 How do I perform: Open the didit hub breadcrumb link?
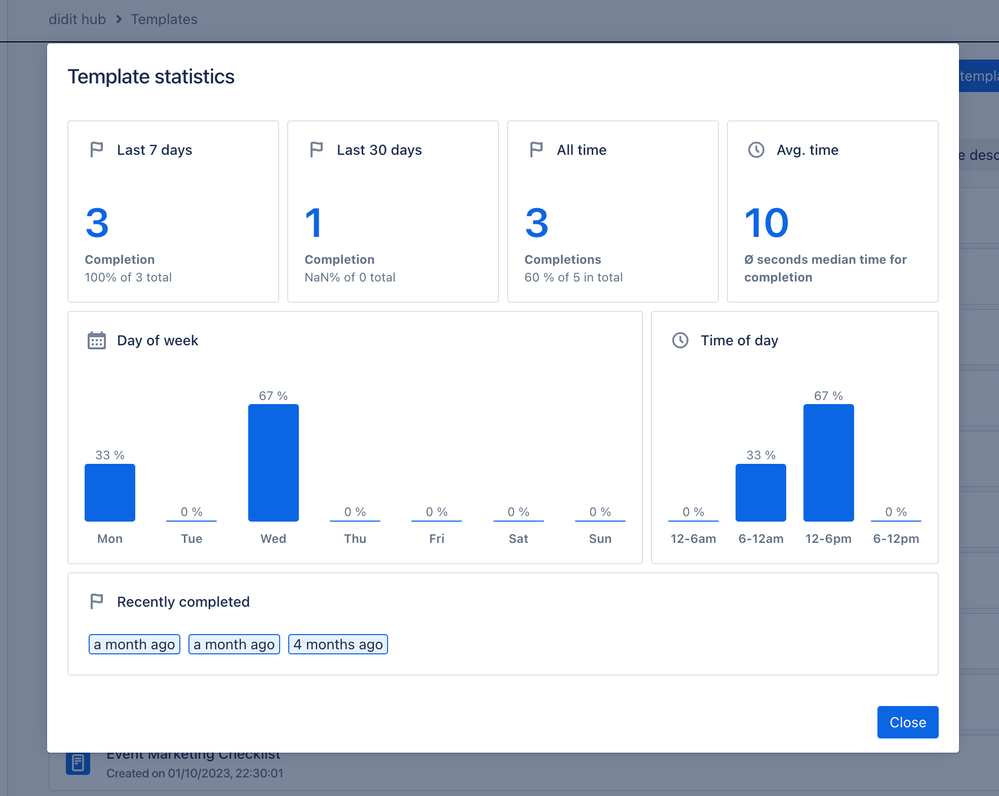point(78,19)
